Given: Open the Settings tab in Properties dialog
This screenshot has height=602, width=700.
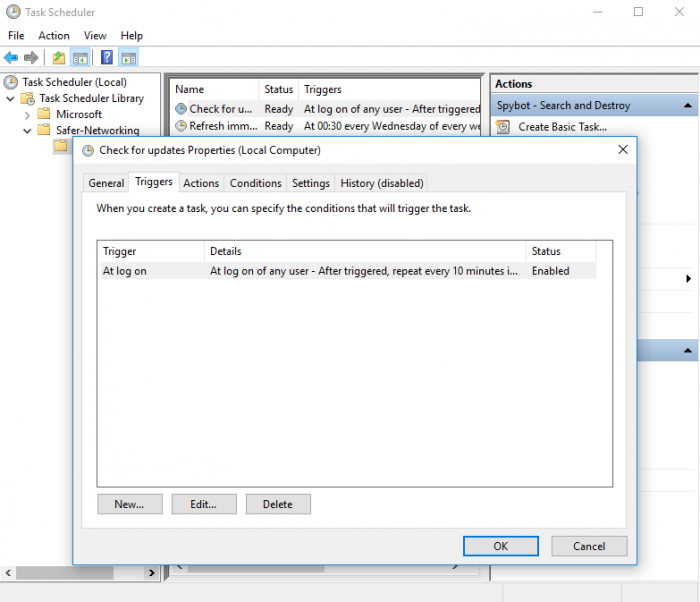Looking at the screenshot, I should click(x=311, y=183).
